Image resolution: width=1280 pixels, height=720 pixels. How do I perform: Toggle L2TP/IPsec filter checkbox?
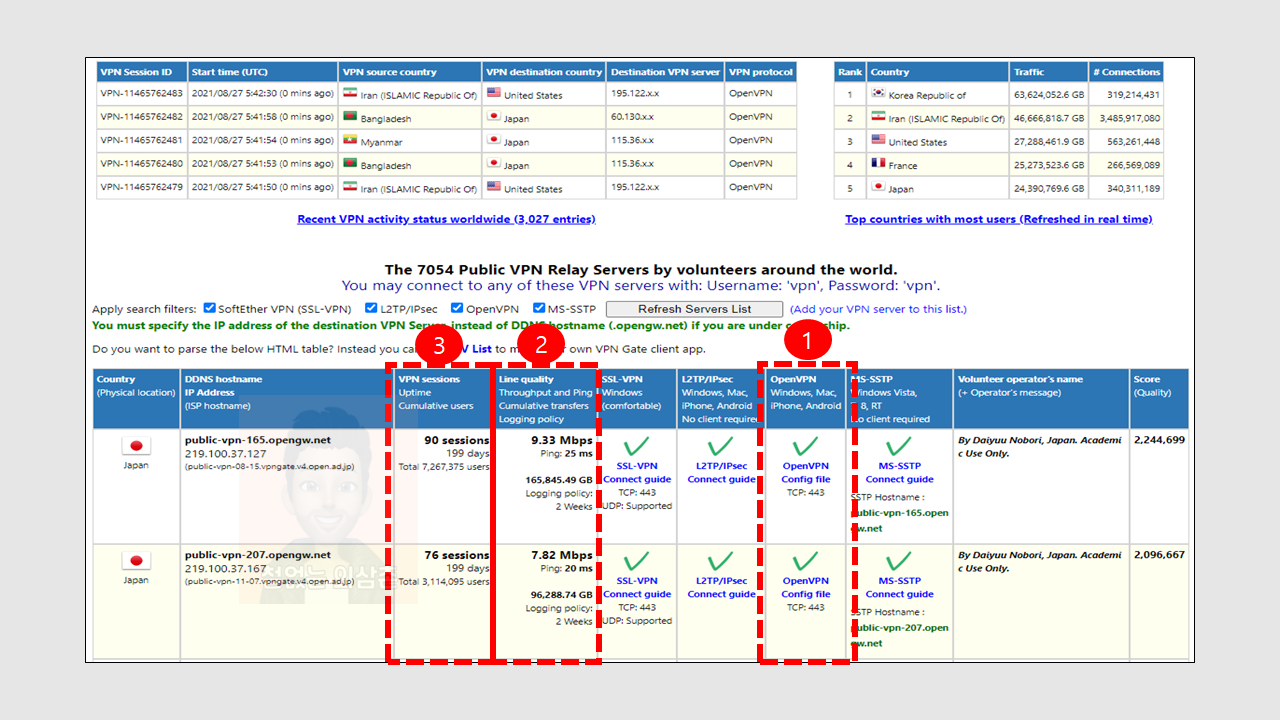371,308
